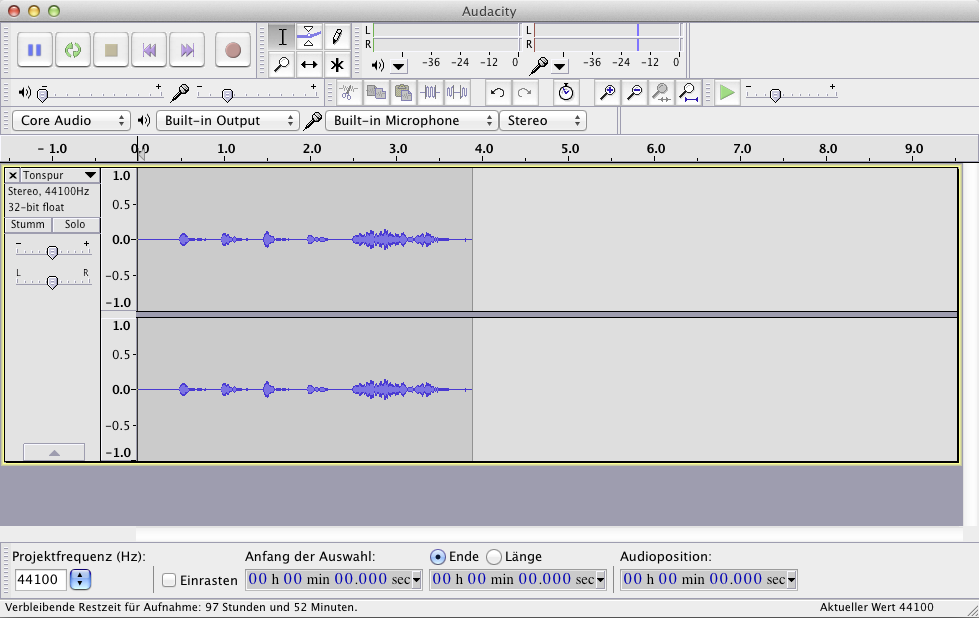
Task: Select the Envelope tool
Action: (x=309, y=37)
